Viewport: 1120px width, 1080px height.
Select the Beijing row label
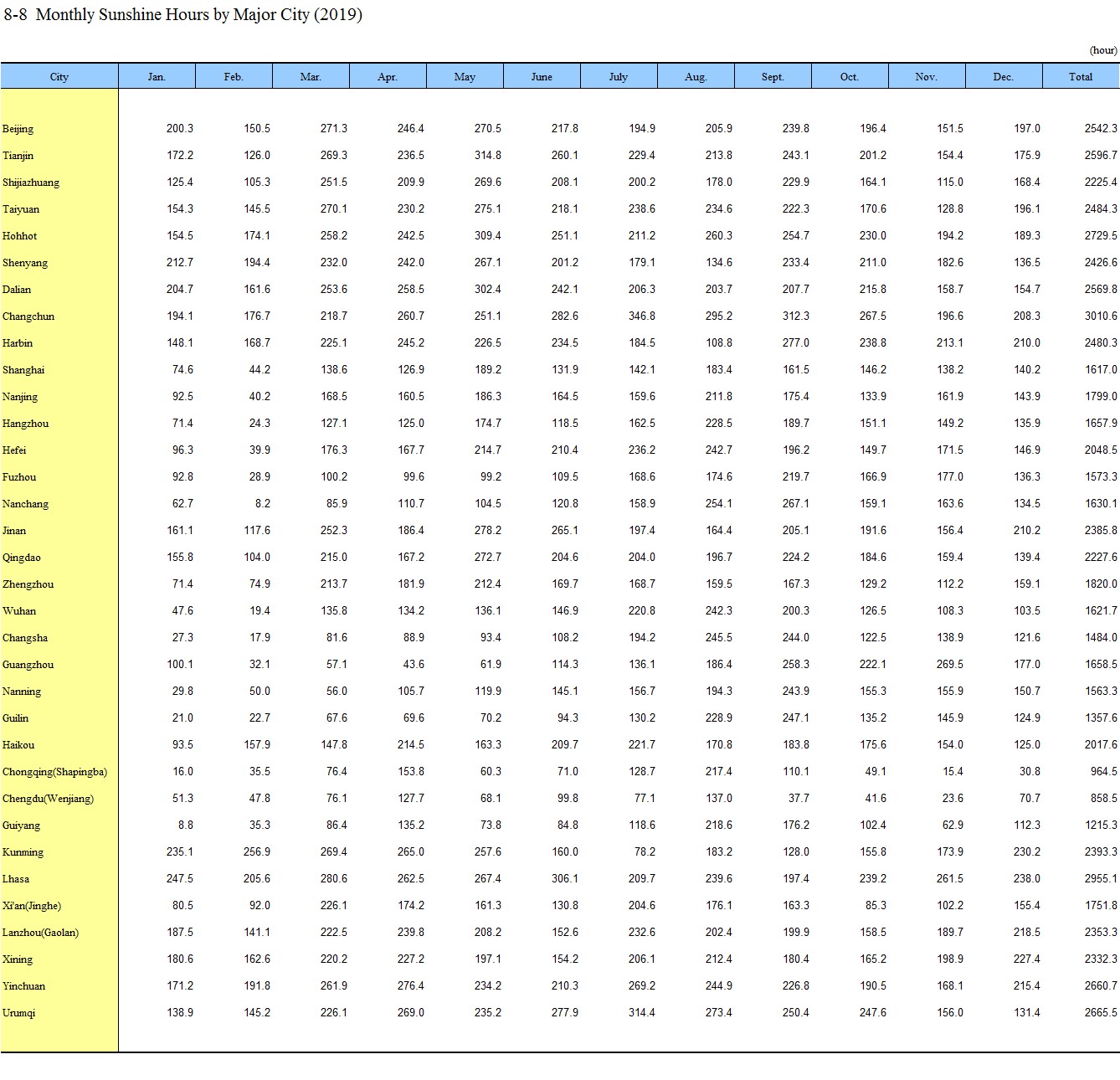point(18,129)
